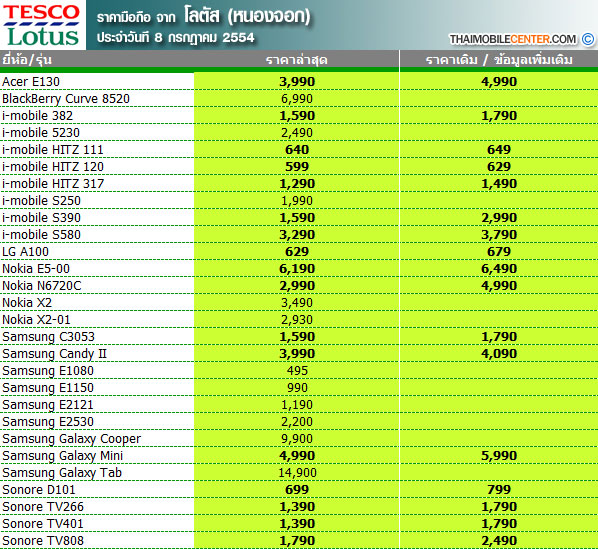The width and height of the screenshot is (598, 549).
Task: Select the BlackBerry Curve 8520 entry
Action: (x=66, y=99)
